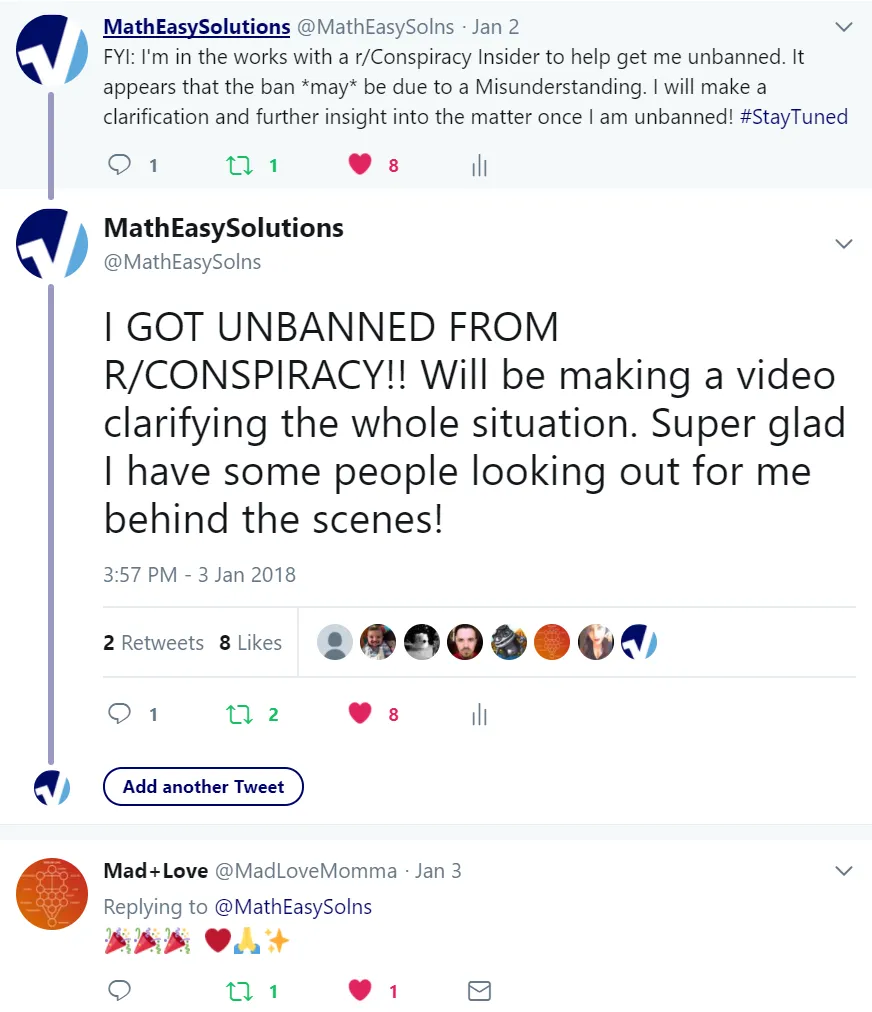
Task: Reply to Mad+Love's emoji tweet
Action: tap(119, 990)
